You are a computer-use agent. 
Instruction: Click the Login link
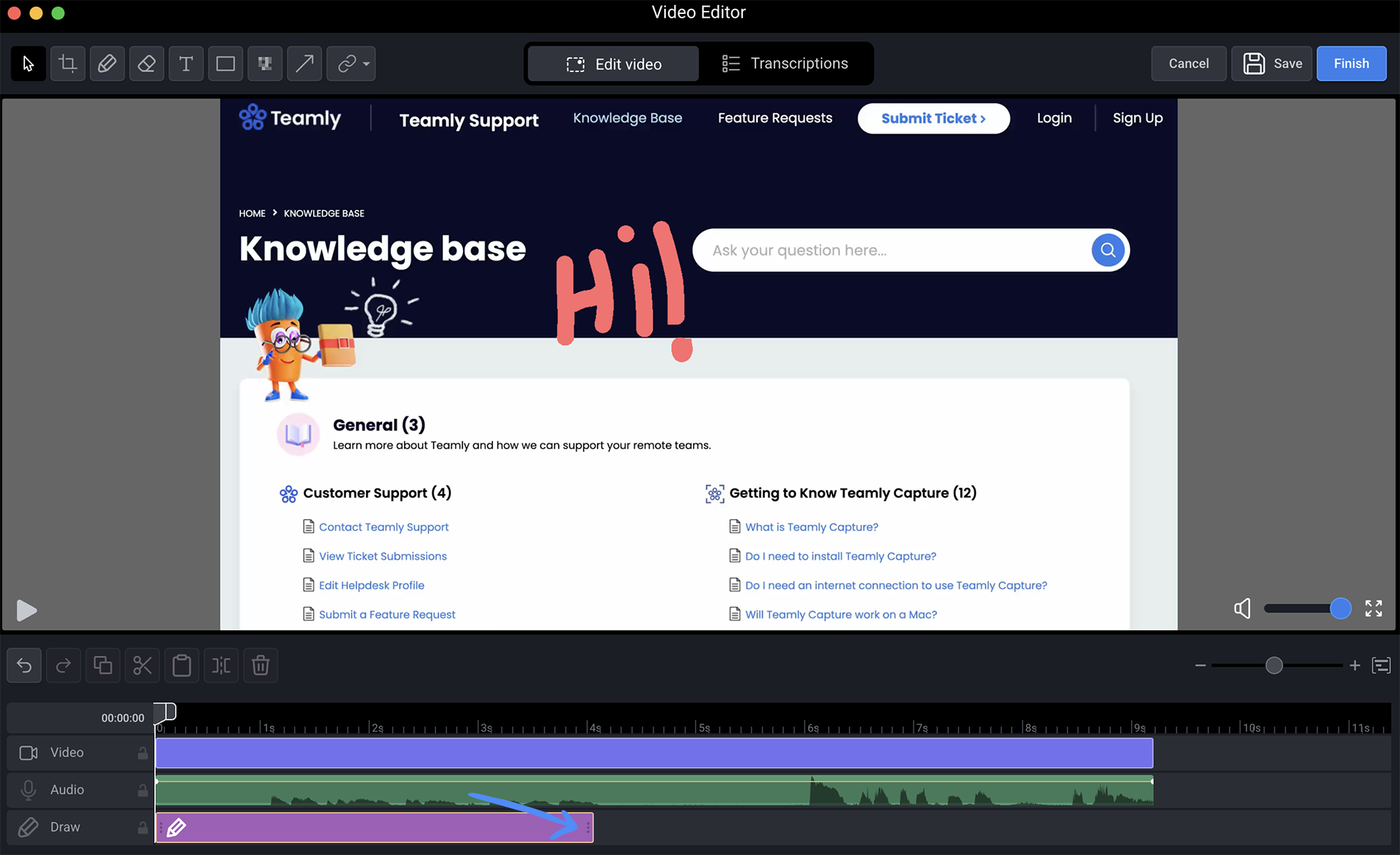(x=1054, y=118)
